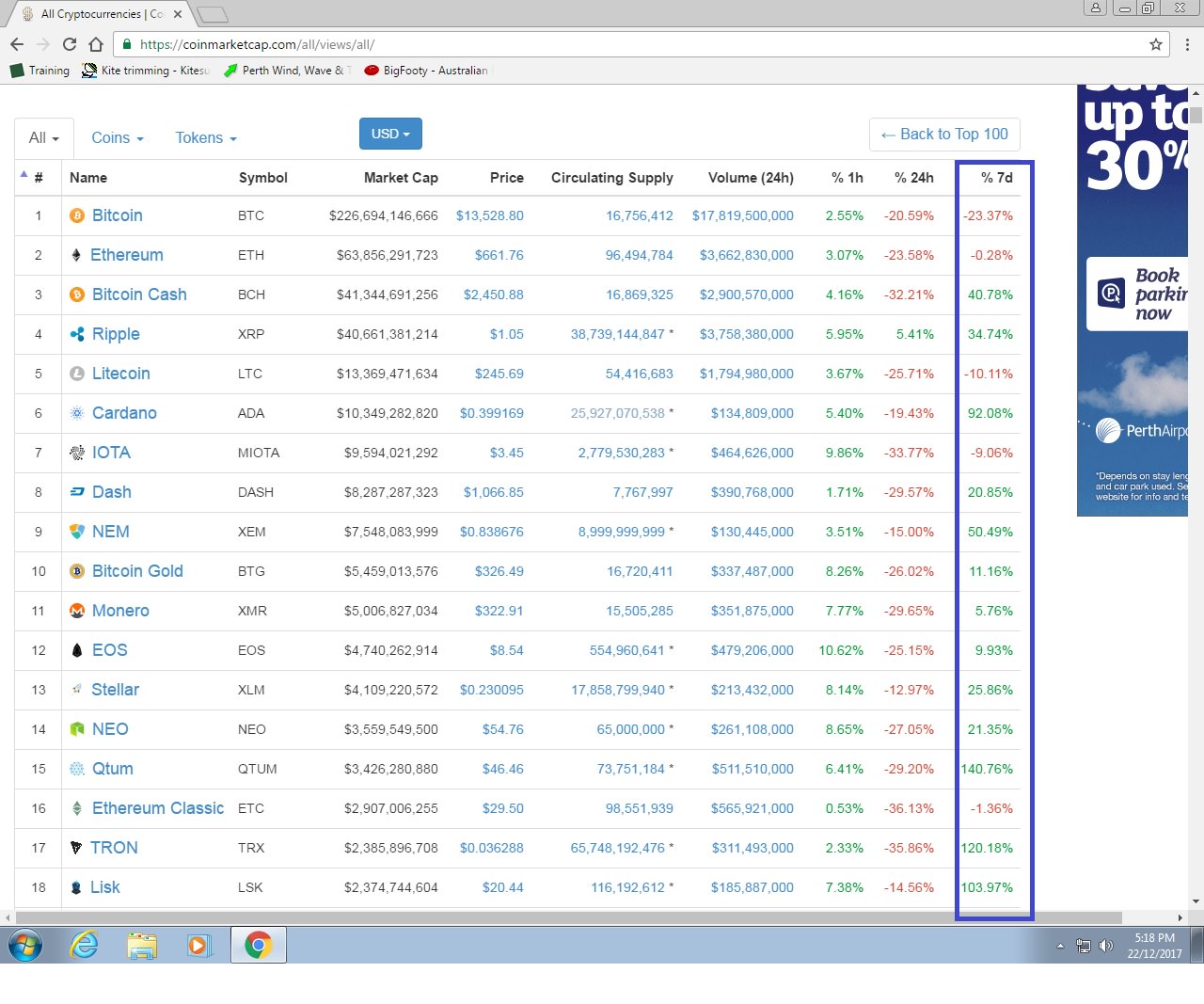This screenshot has width=1204, height=1004.
Task: Click the Monero logo icon
Action: pos(77,611)
